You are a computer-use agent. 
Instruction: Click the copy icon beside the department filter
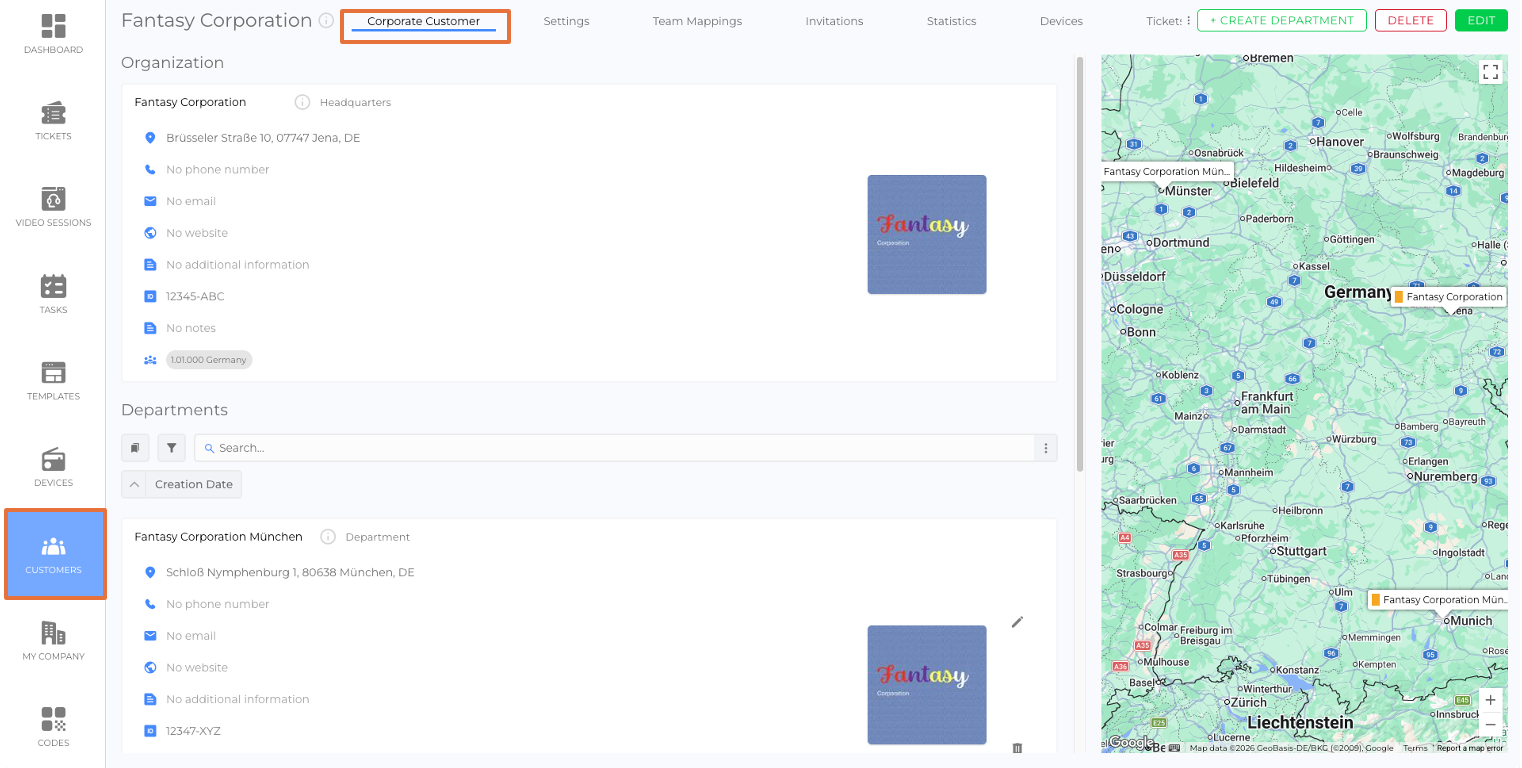(135, 448)
